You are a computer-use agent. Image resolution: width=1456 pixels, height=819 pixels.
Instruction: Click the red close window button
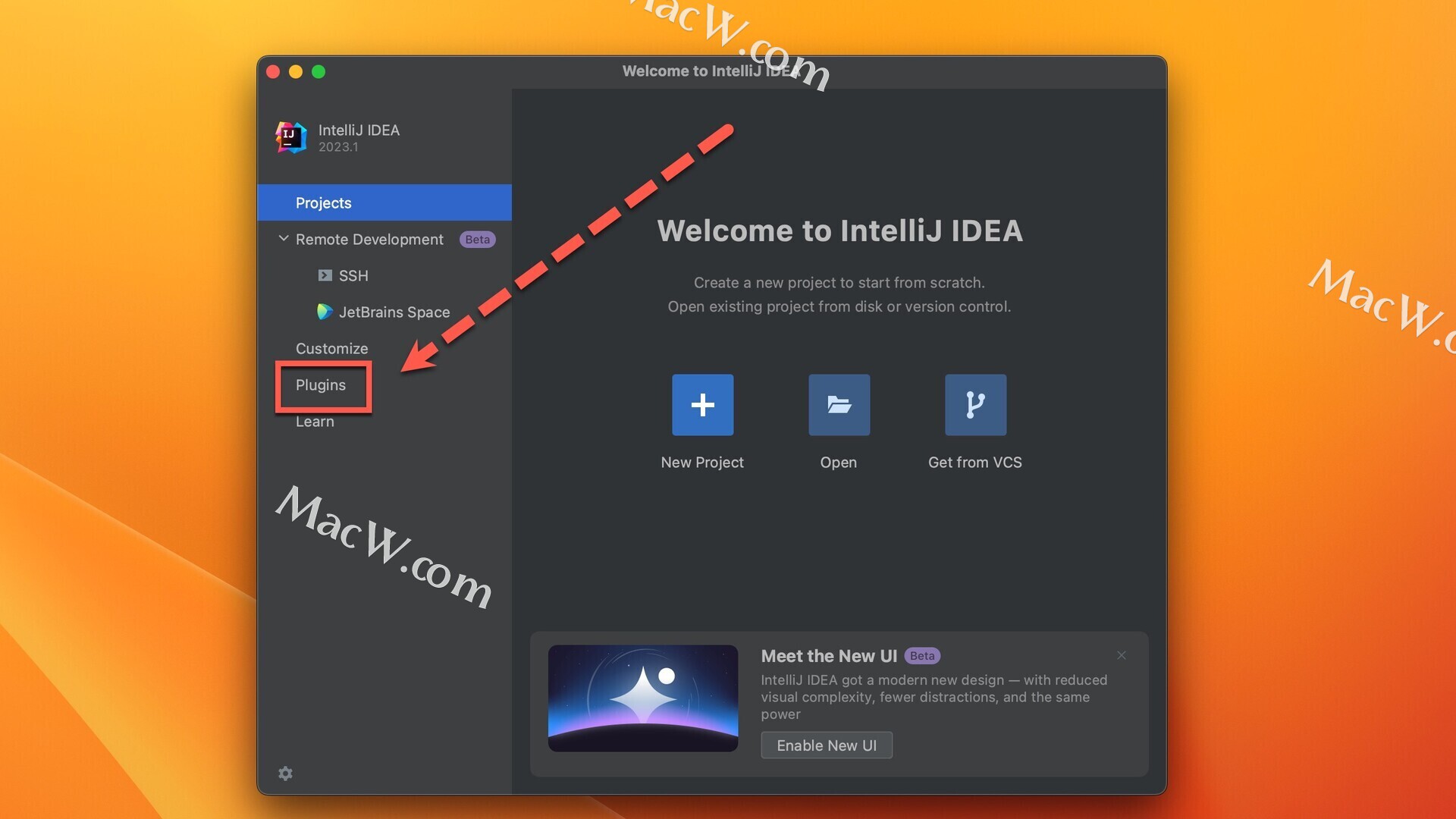(273, 71)
